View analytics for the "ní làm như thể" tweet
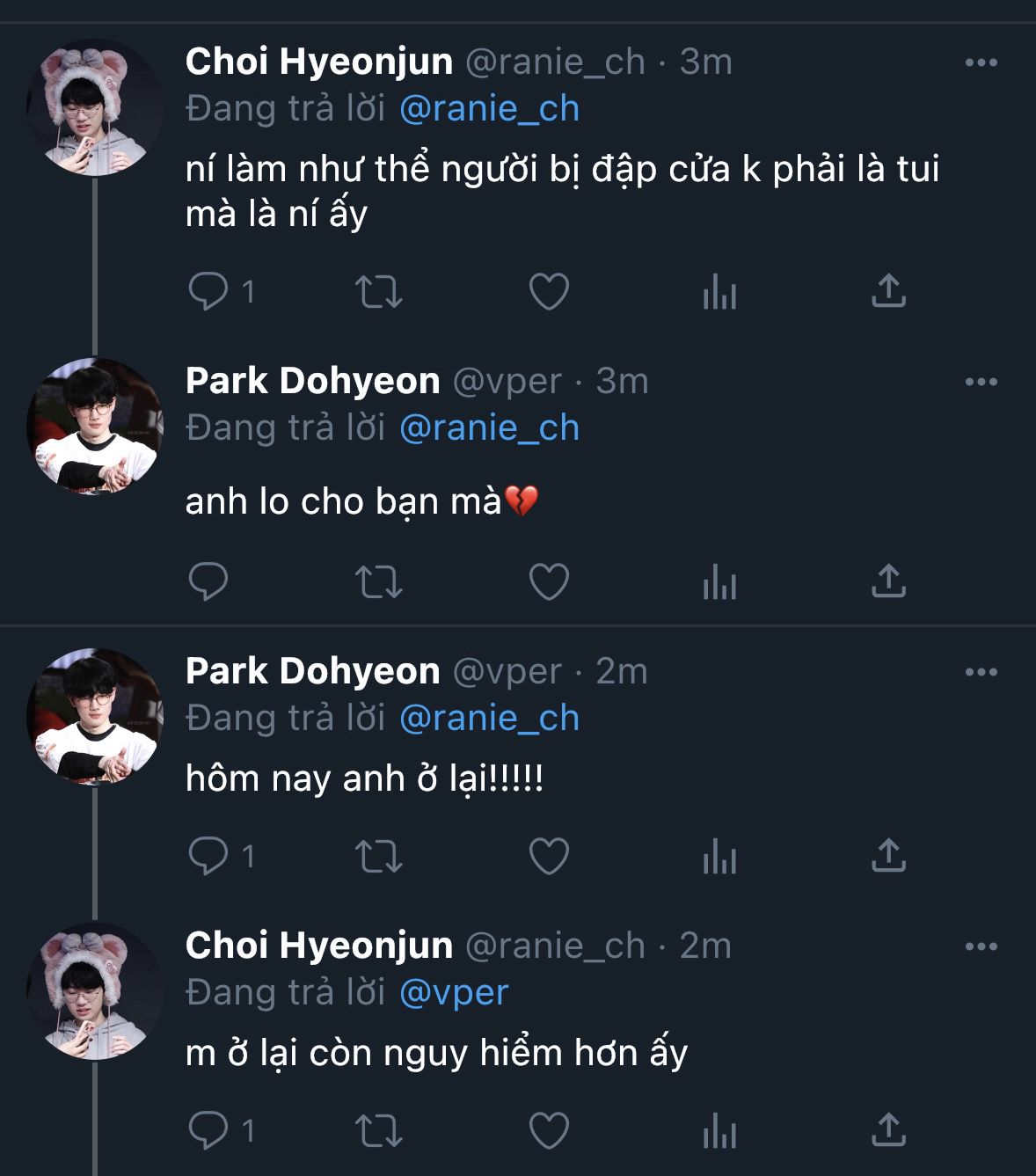This screenshot has height=1176, width=1036. tap(719, 291)
